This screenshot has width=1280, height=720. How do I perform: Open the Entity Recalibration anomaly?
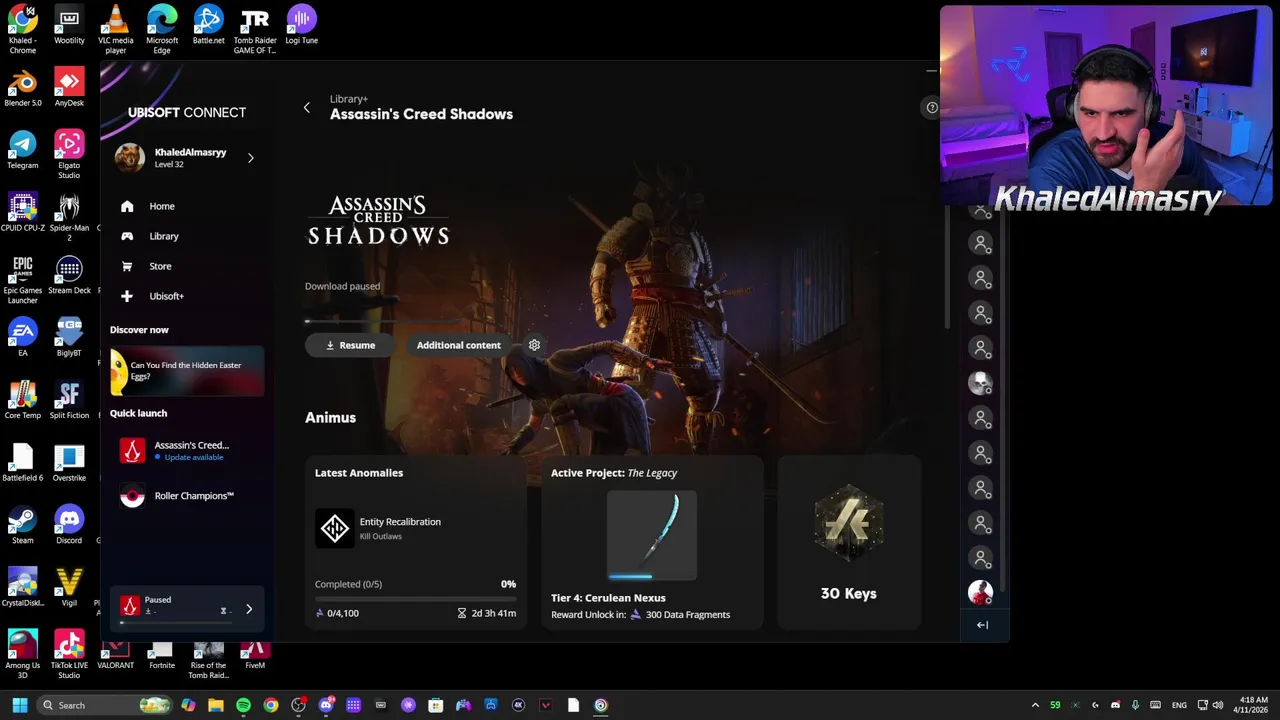coord(415,528)
